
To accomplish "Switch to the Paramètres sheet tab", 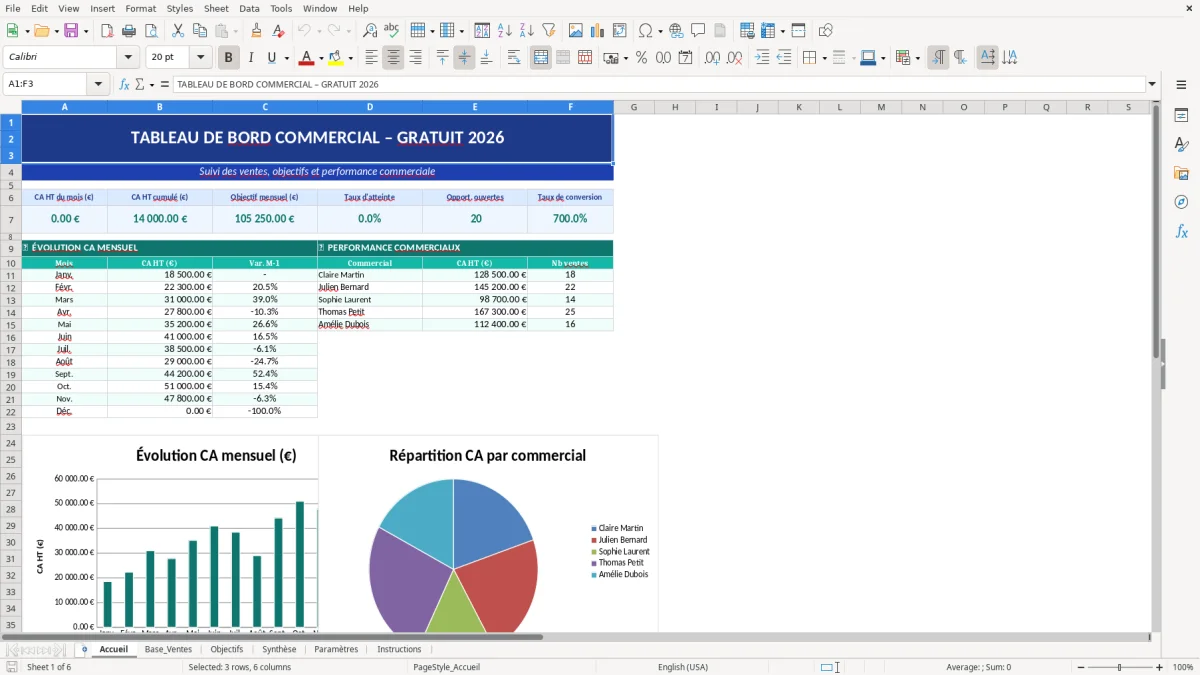I will tap(336, 649).
